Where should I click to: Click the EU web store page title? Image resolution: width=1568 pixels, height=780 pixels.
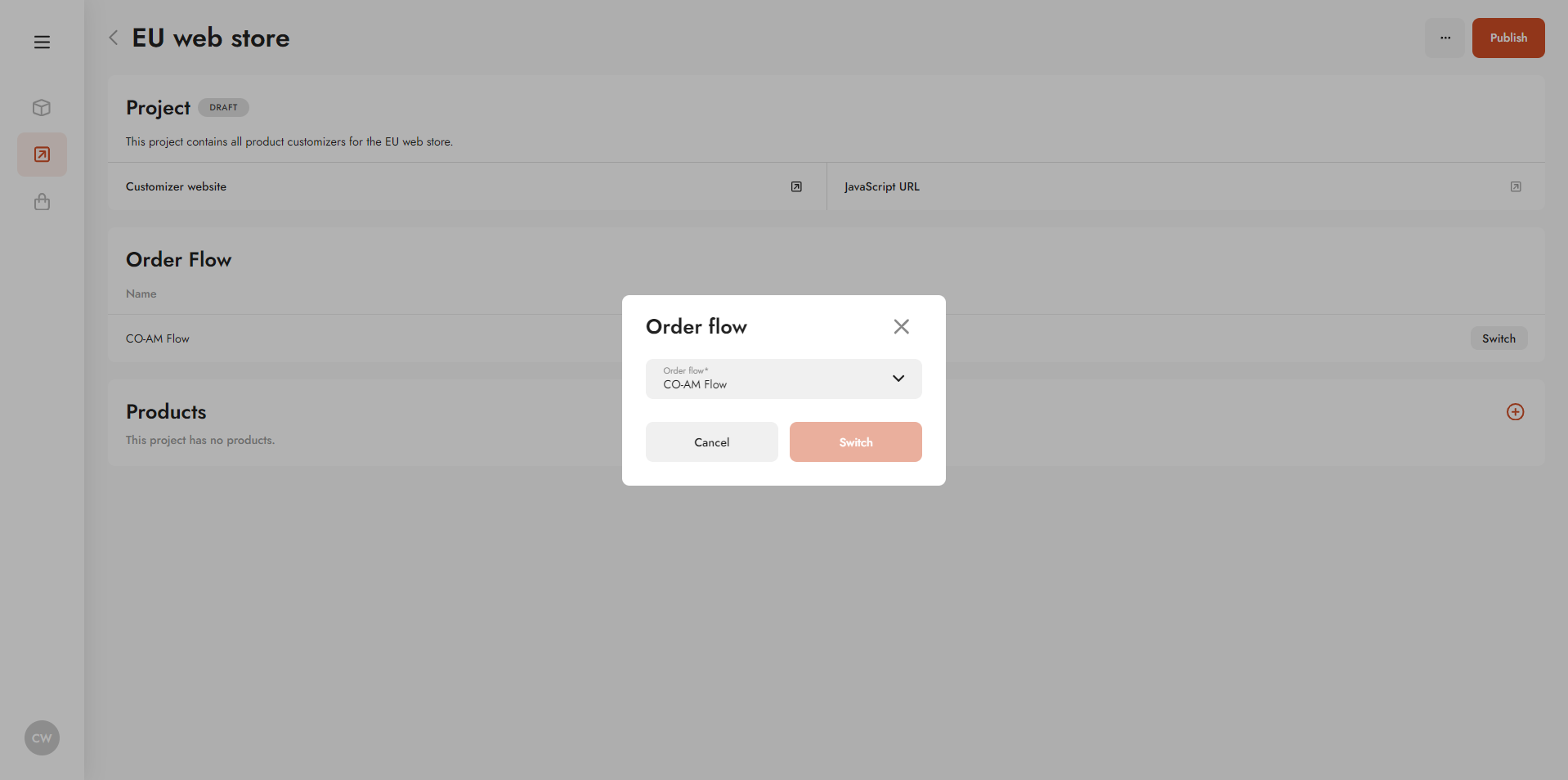pos(211,38)
